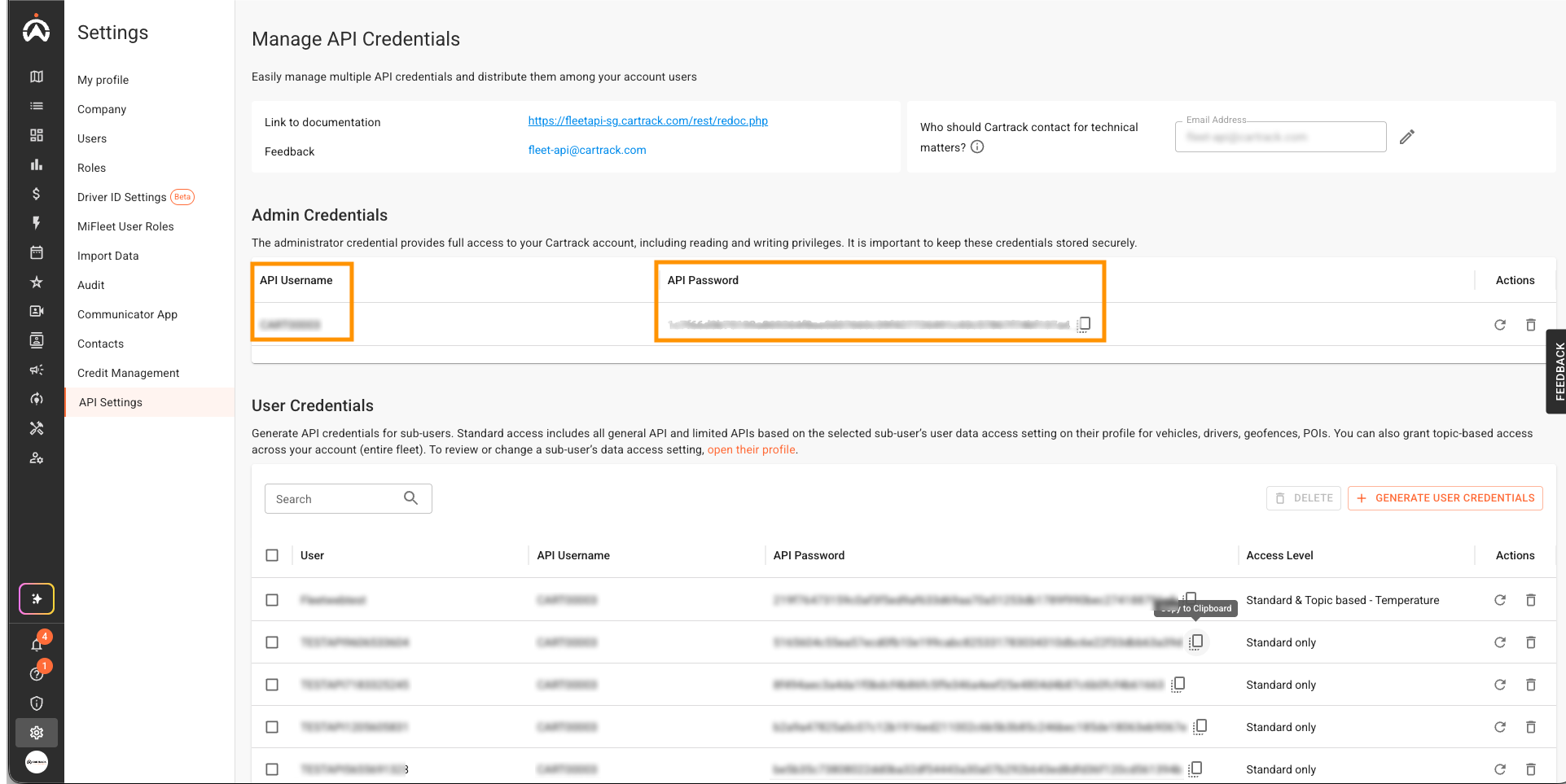Open the AI sparkle assistant button
The width and height of the screenshot is (1566, 784).
(x=36, y=598)
